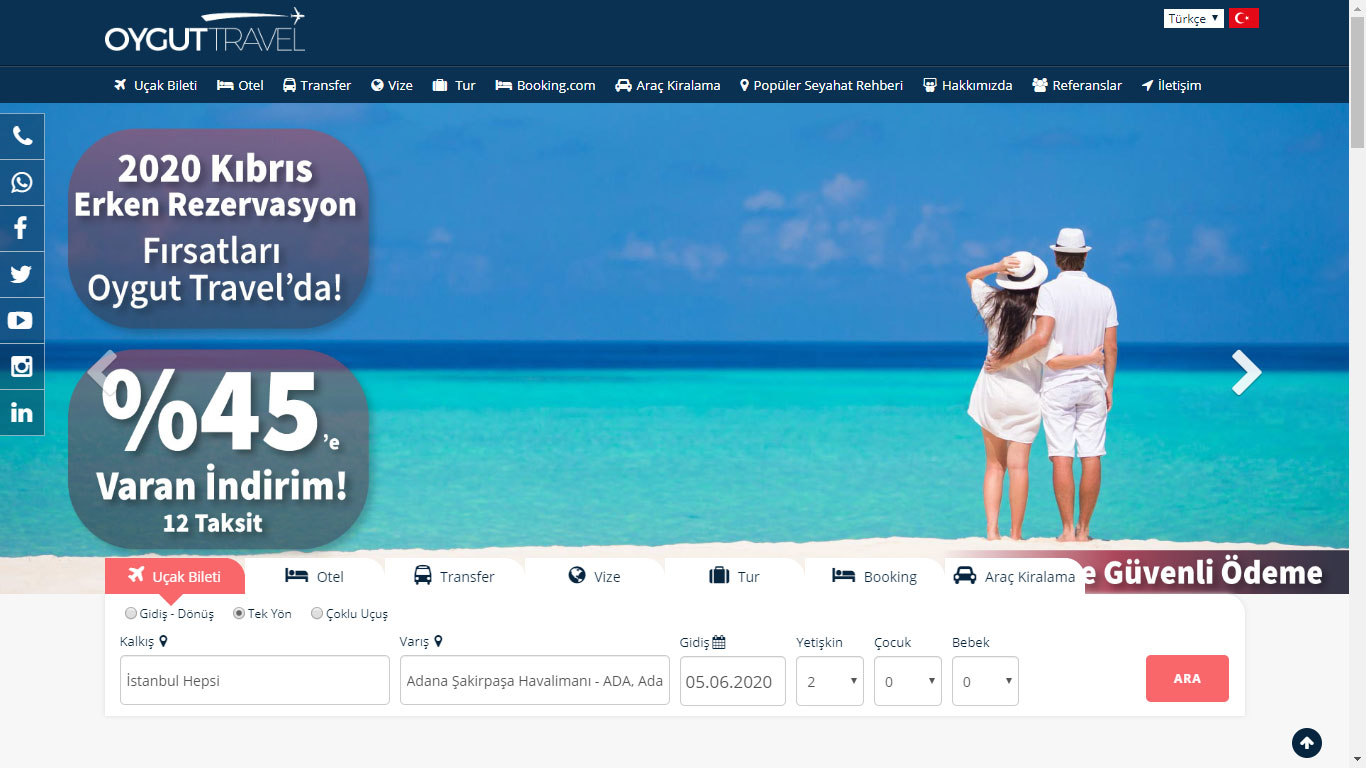Open the LinkedIn sidebar icon
The width and height of the screenshot is (1366, 768).
click(x=22, y=413)
